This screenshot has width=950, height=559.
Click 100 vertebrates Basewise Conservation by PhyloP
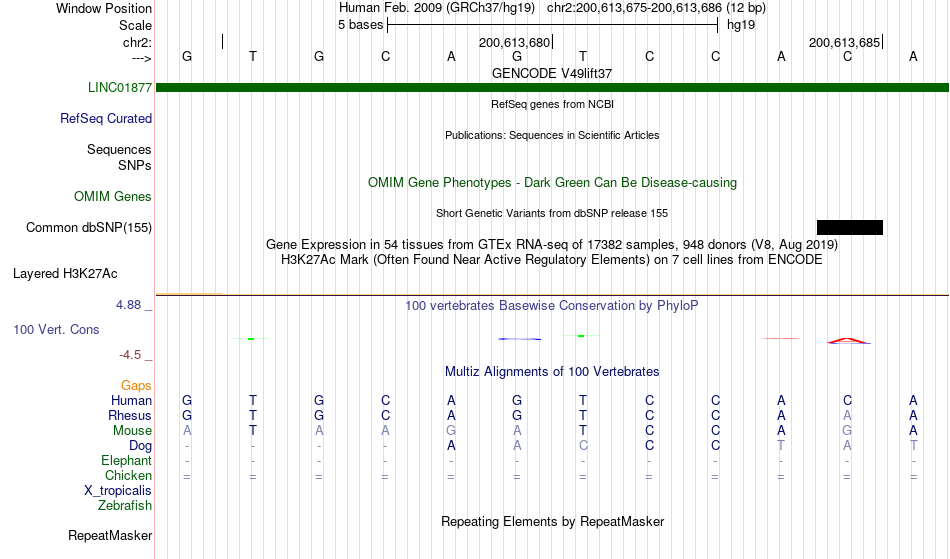click(x=552, y=305)
